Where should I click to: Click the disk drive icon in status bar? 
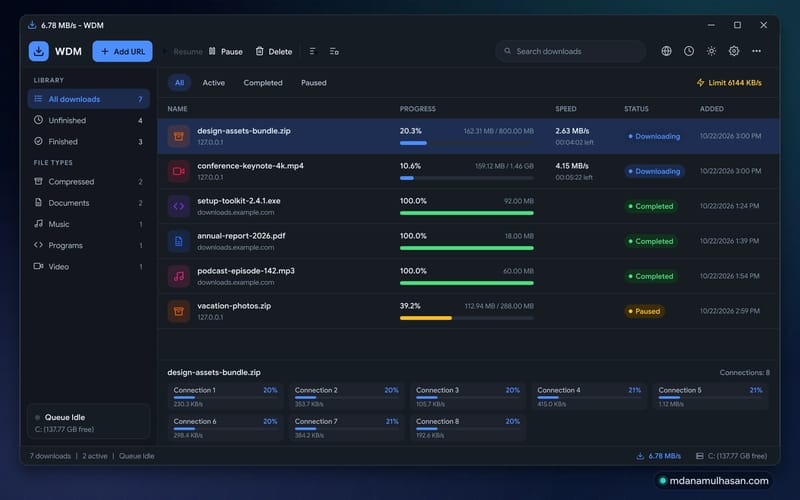(x=699, y=456)
